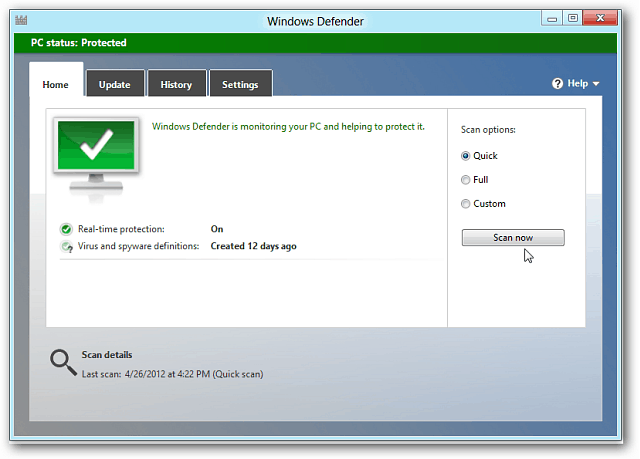Close the Windows Defender window
Screen dimensions: 640x459
pos(600,18)
